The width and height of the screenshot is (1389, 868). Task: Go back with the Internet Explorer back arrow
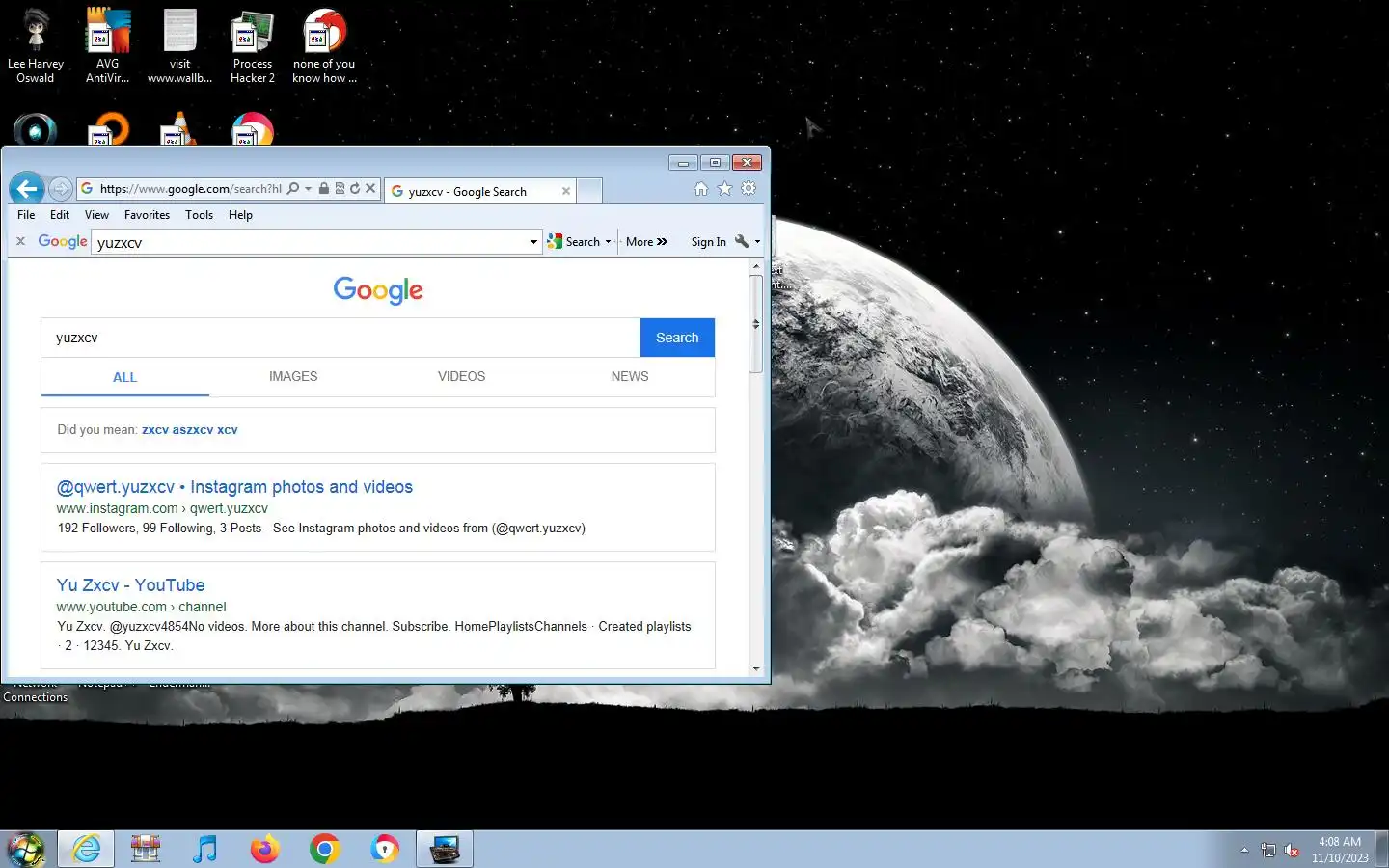coord(27,188)
